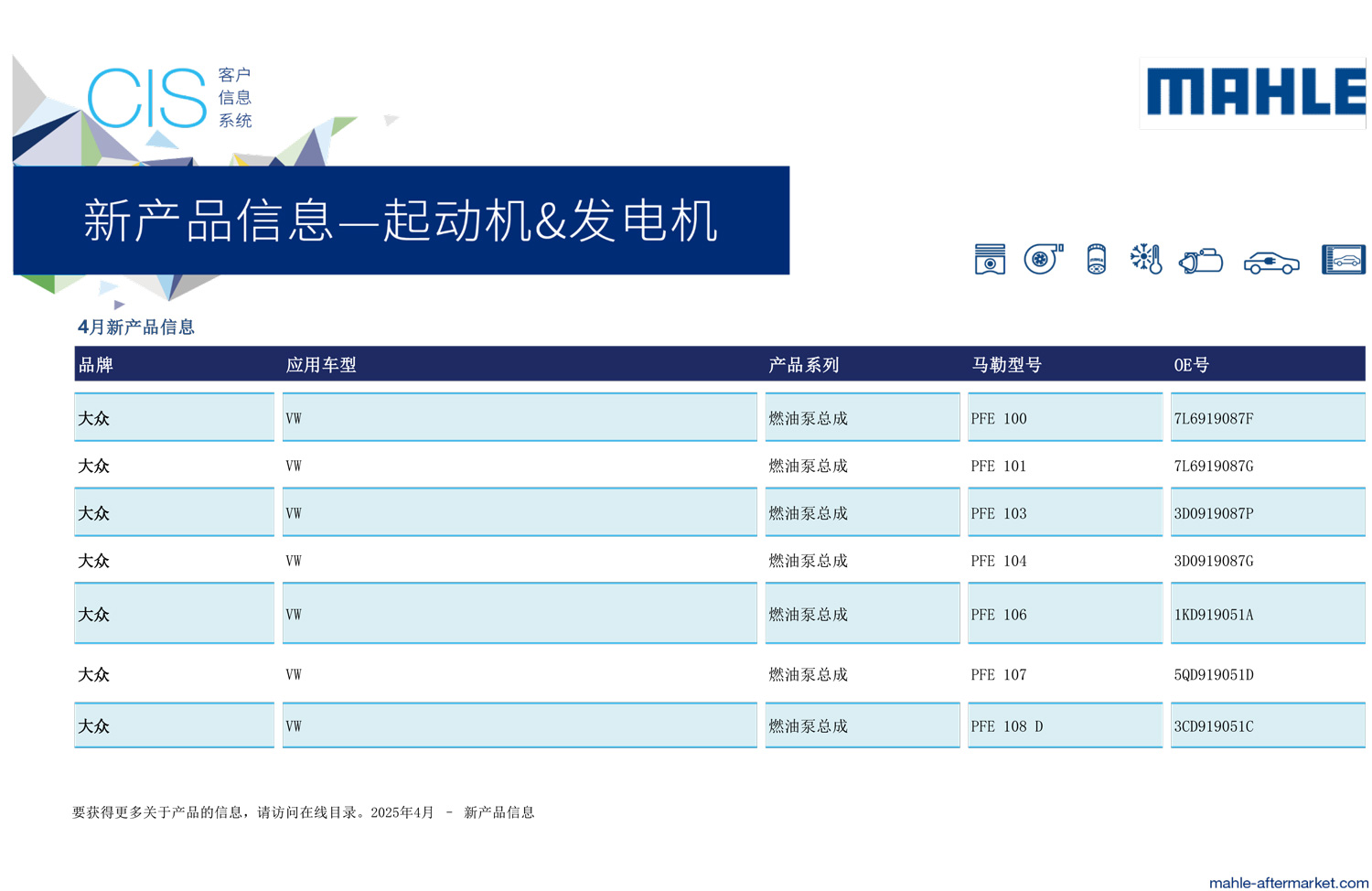
Task: Select the PFE 107 model cell
Action: click(x=1065, y=674)
